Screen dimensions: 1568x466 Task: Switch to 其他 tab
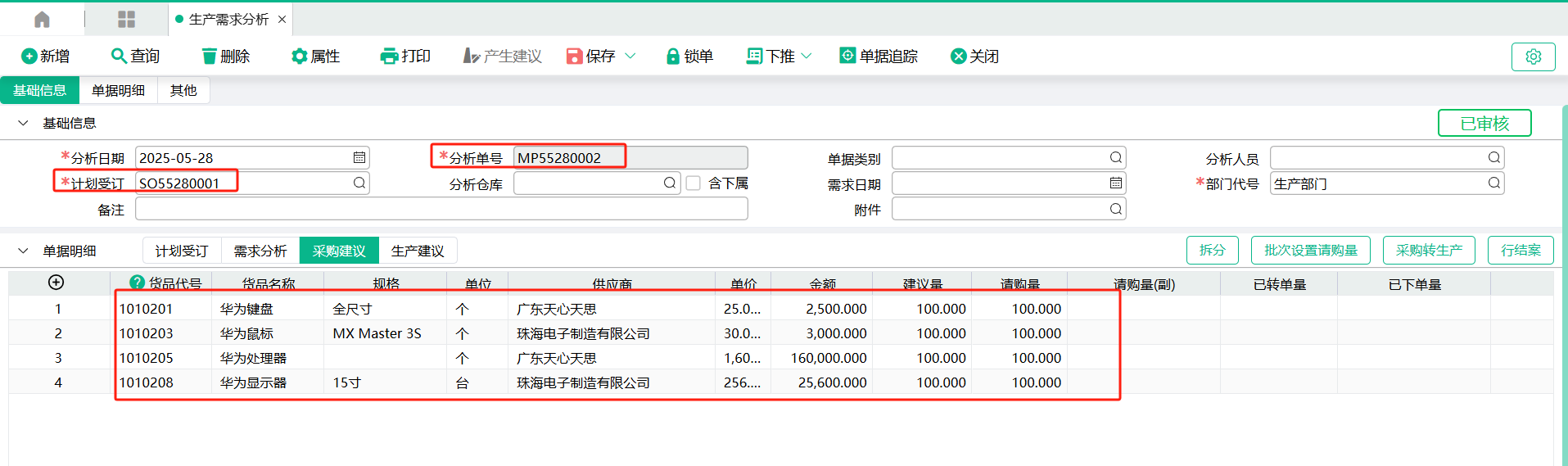pos(183,90)
